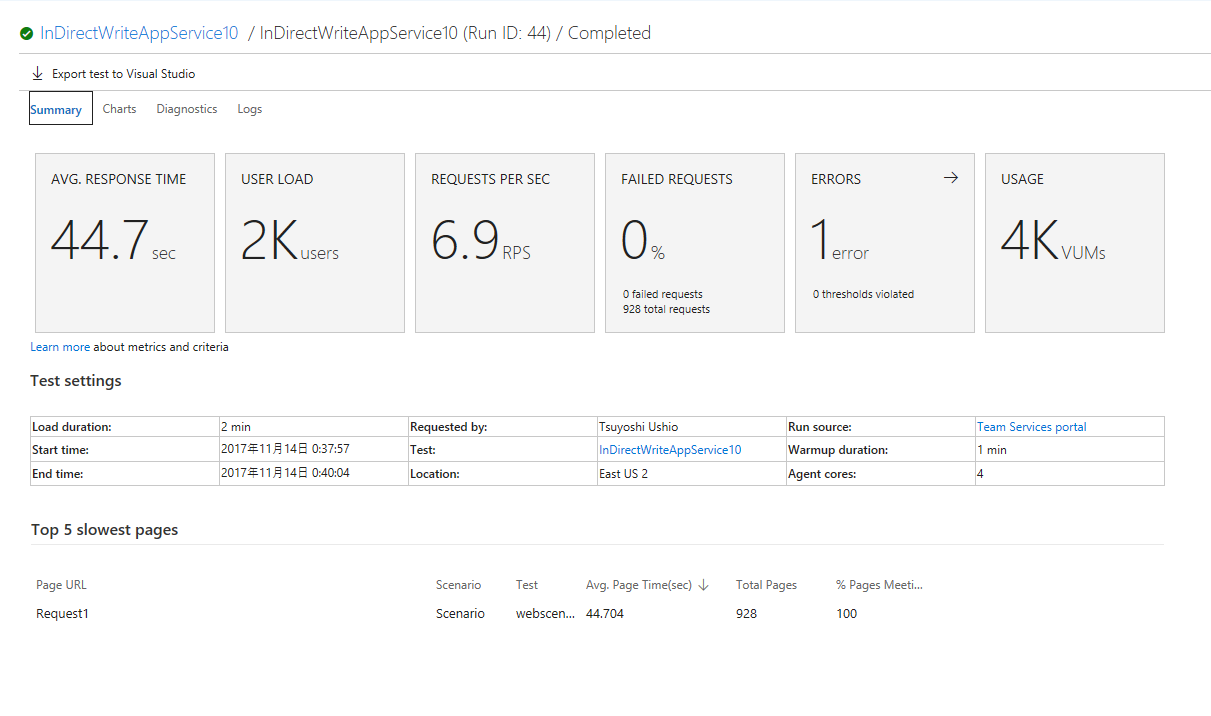The width and height of the screenshot is (1211, 716).
Task: Open InDirectWriteAppService10 link in Test settings
Action: point(670,450)
